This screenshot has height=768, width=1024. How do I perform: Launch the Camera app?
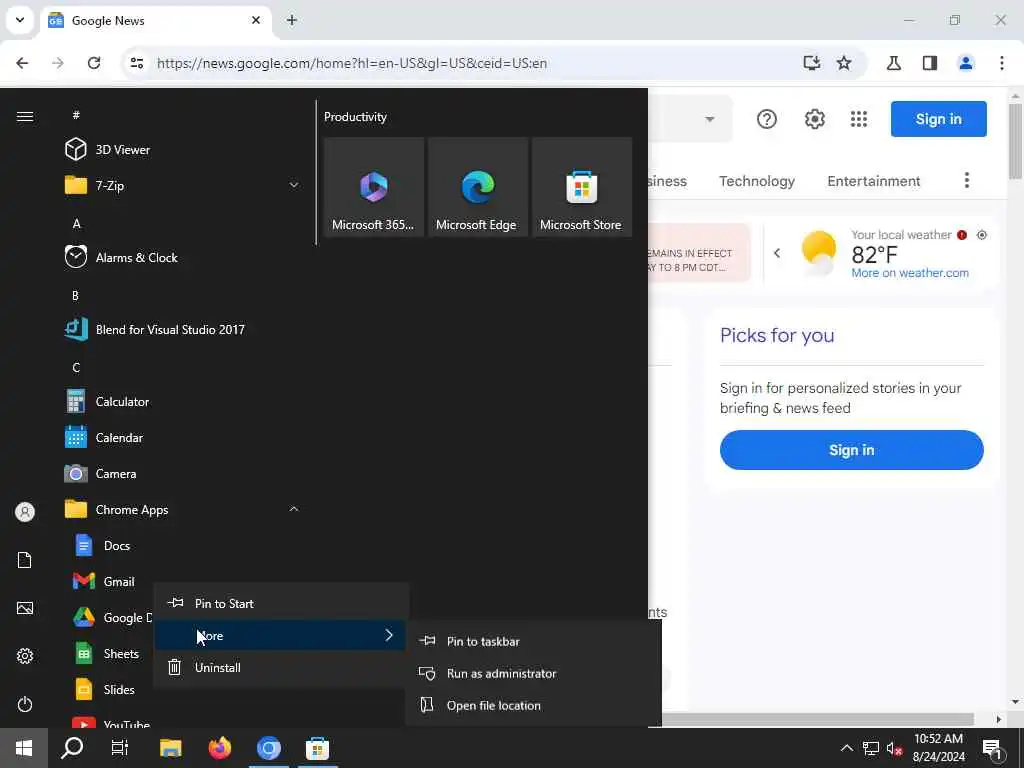click(x=182, y=473)
